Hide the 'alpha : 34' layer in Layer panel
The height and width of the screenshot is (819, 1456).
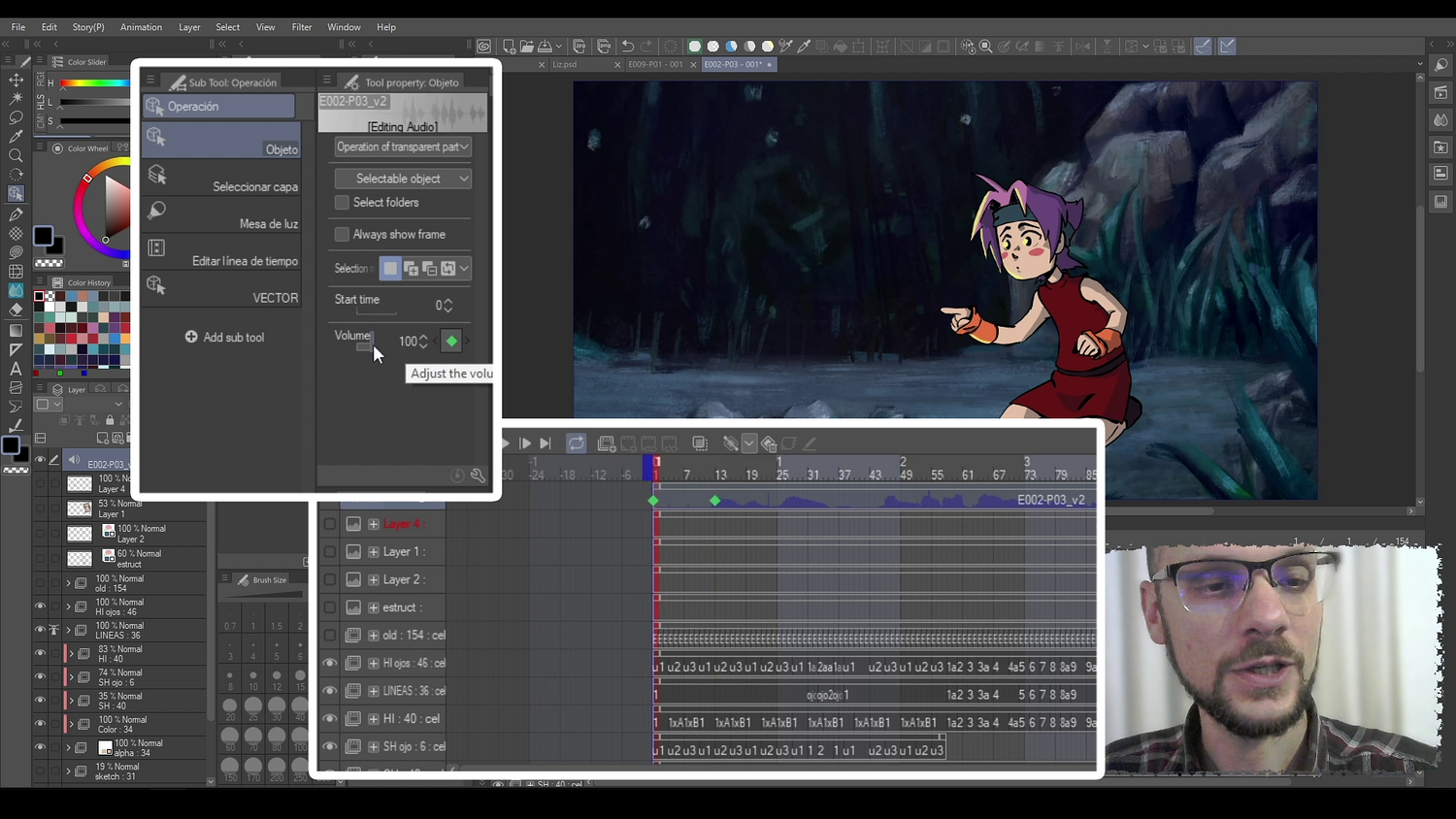coord(40,747)
